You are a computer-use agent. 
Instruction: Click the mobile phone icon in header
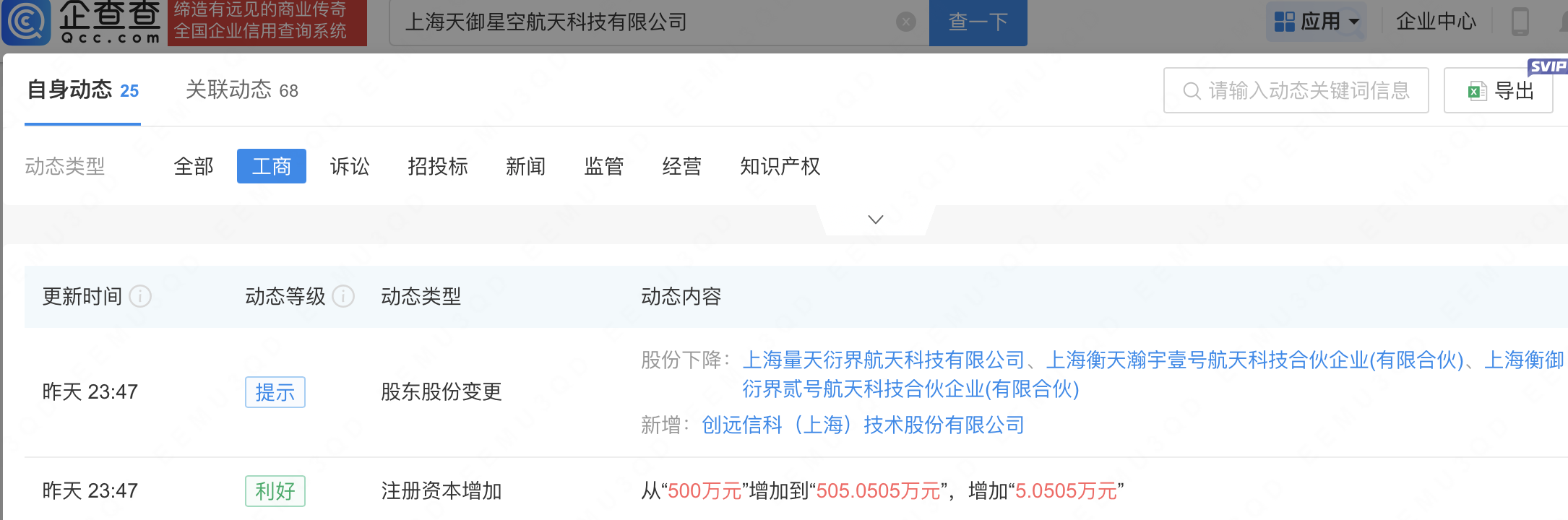pyautogui.click(x=1520, y=22)
